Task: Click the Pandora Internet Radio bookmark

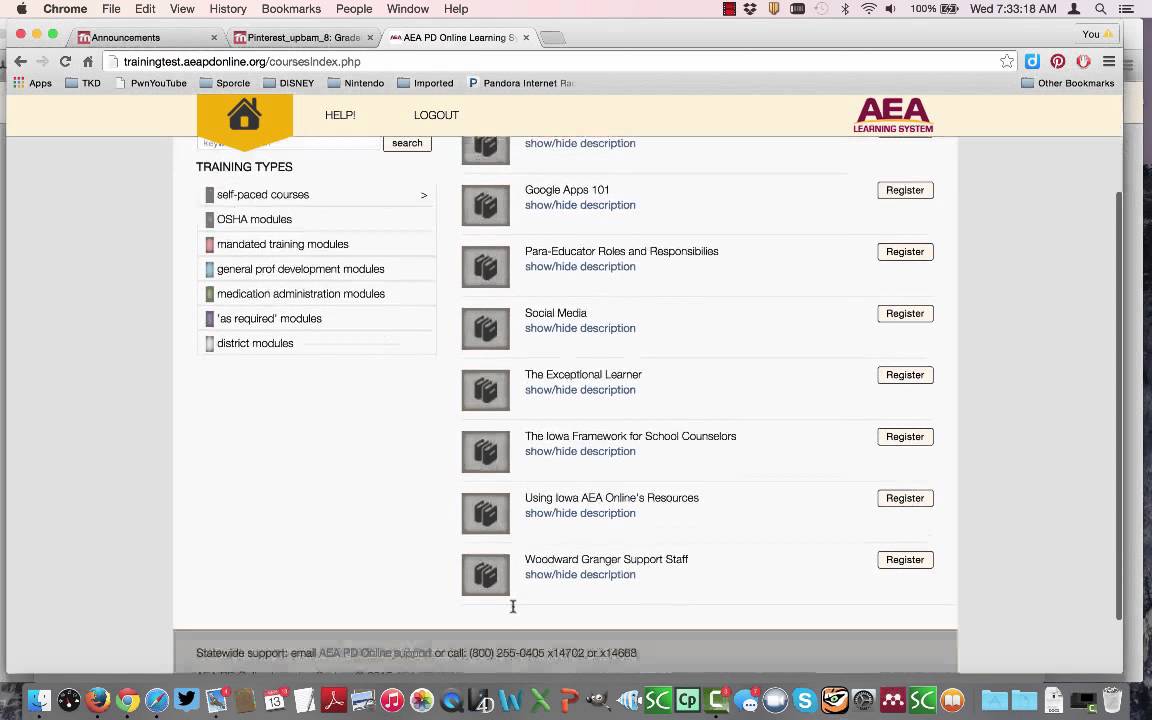Action: pyautogui.click(x=521, y=83)
